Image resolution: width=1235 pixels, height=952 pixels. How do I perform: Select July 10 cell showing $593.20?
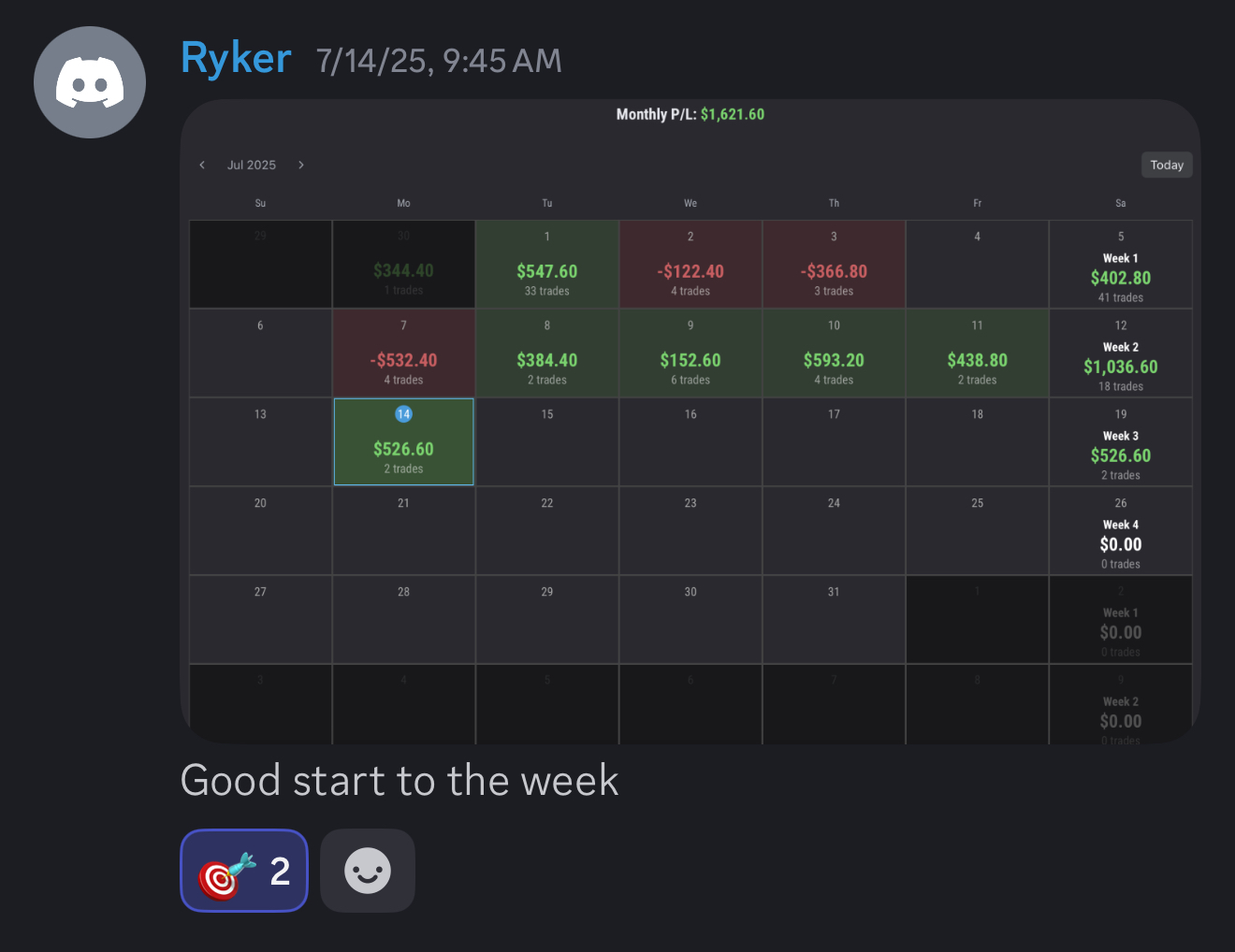coord(834,353)
